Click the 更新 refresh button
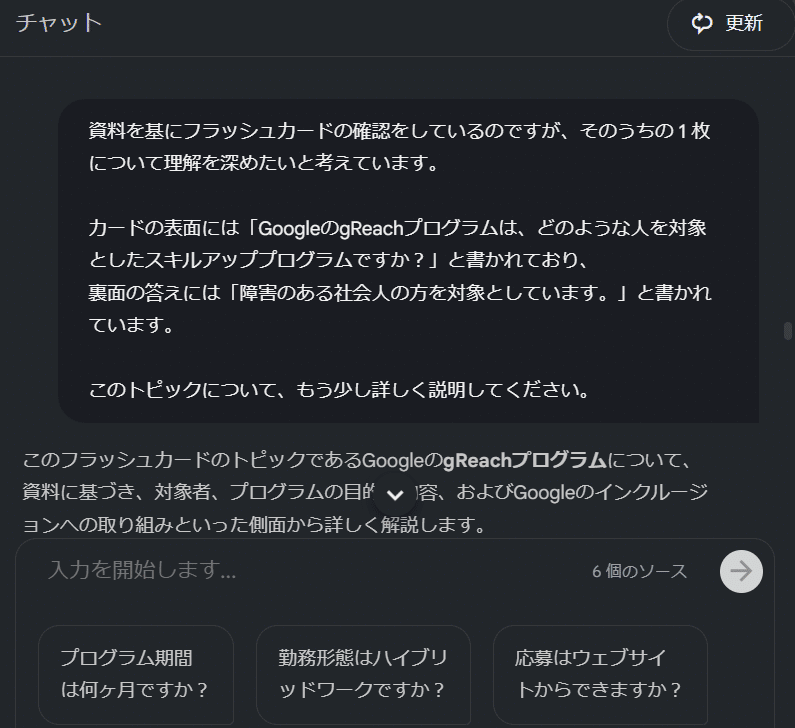This screenshot has width=795, height=728. click(x=729, y=23)
